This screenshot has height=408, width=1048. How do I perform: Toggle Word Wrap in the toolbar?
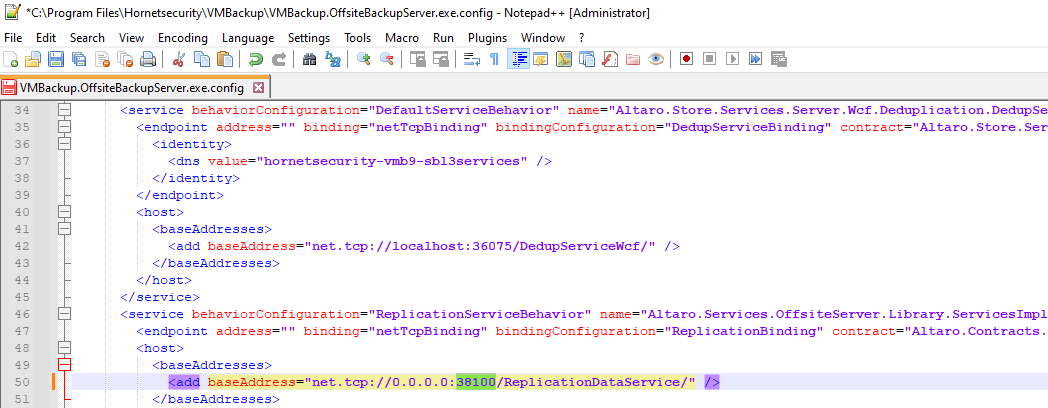click(472, 60)
